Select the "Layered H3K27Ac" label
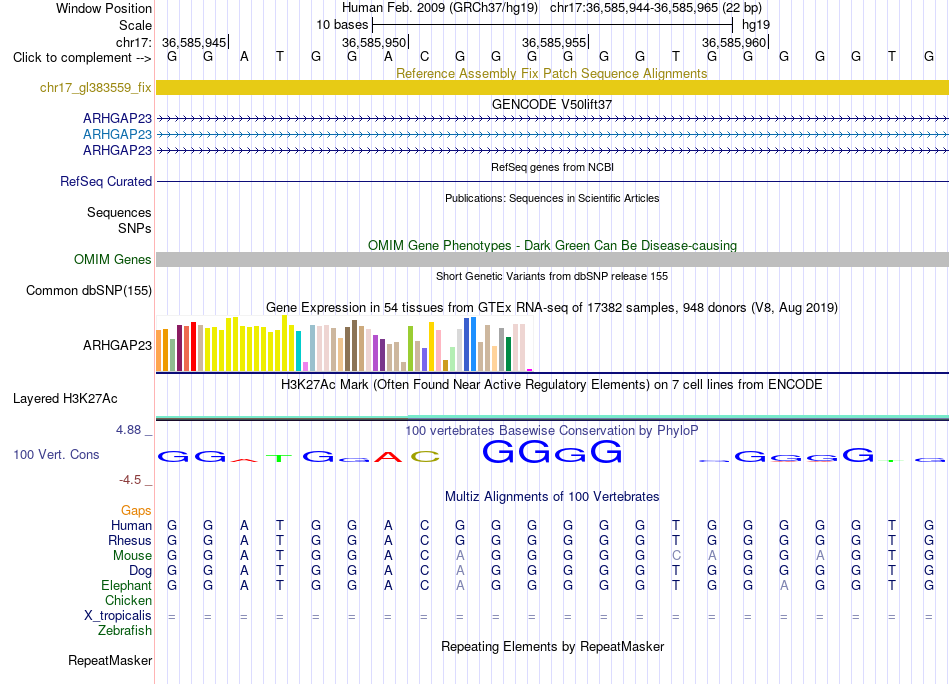 tap(65, 399)
